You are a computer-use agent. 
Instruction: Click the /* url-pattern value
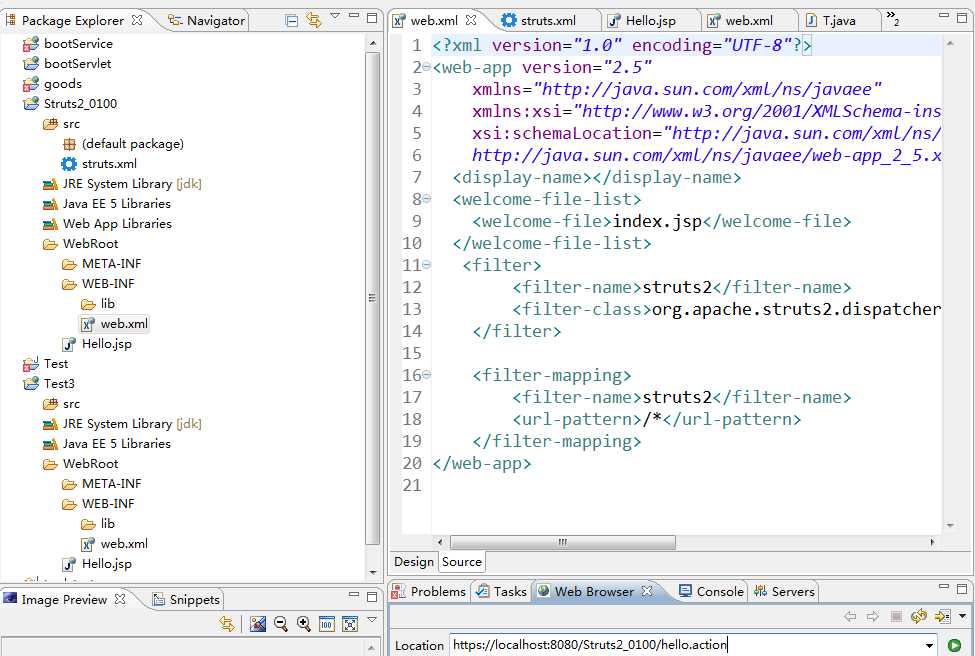coord(652,419)
